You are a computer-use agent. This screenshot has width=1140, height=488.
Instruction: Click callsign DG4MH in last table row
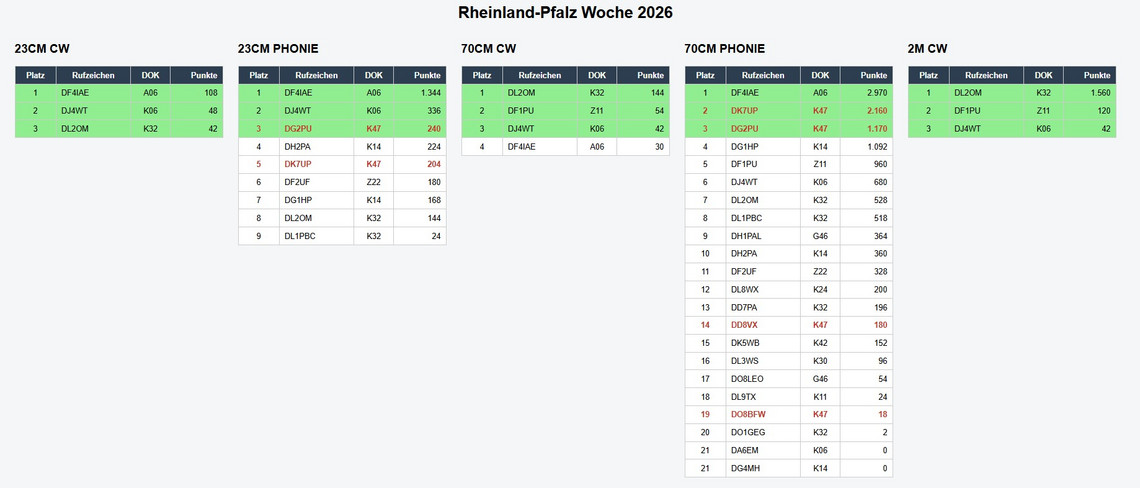pyautogui.click(x=746, y=468)
